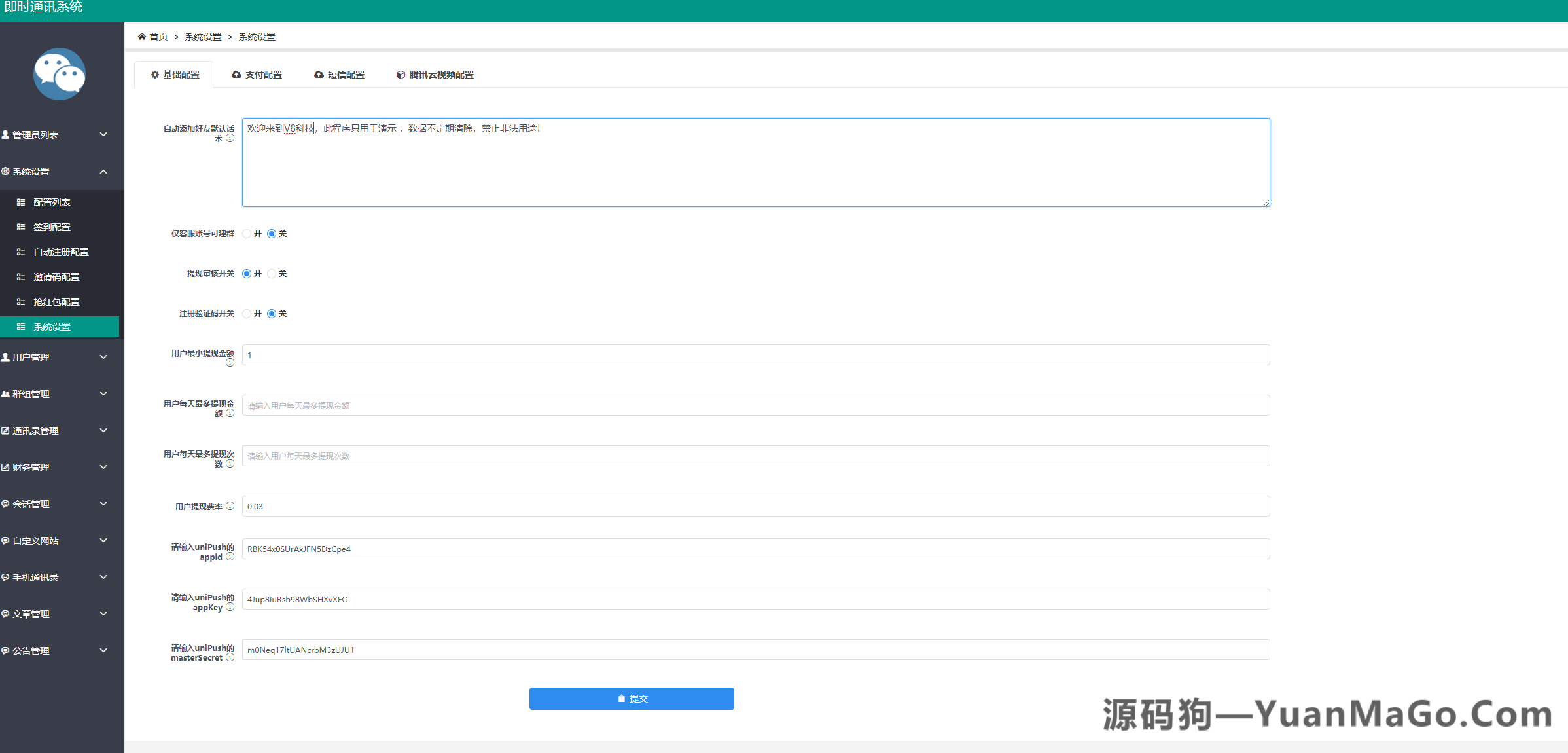
Task: Open the 自动注册配置 page
Action: coord(62,251)
